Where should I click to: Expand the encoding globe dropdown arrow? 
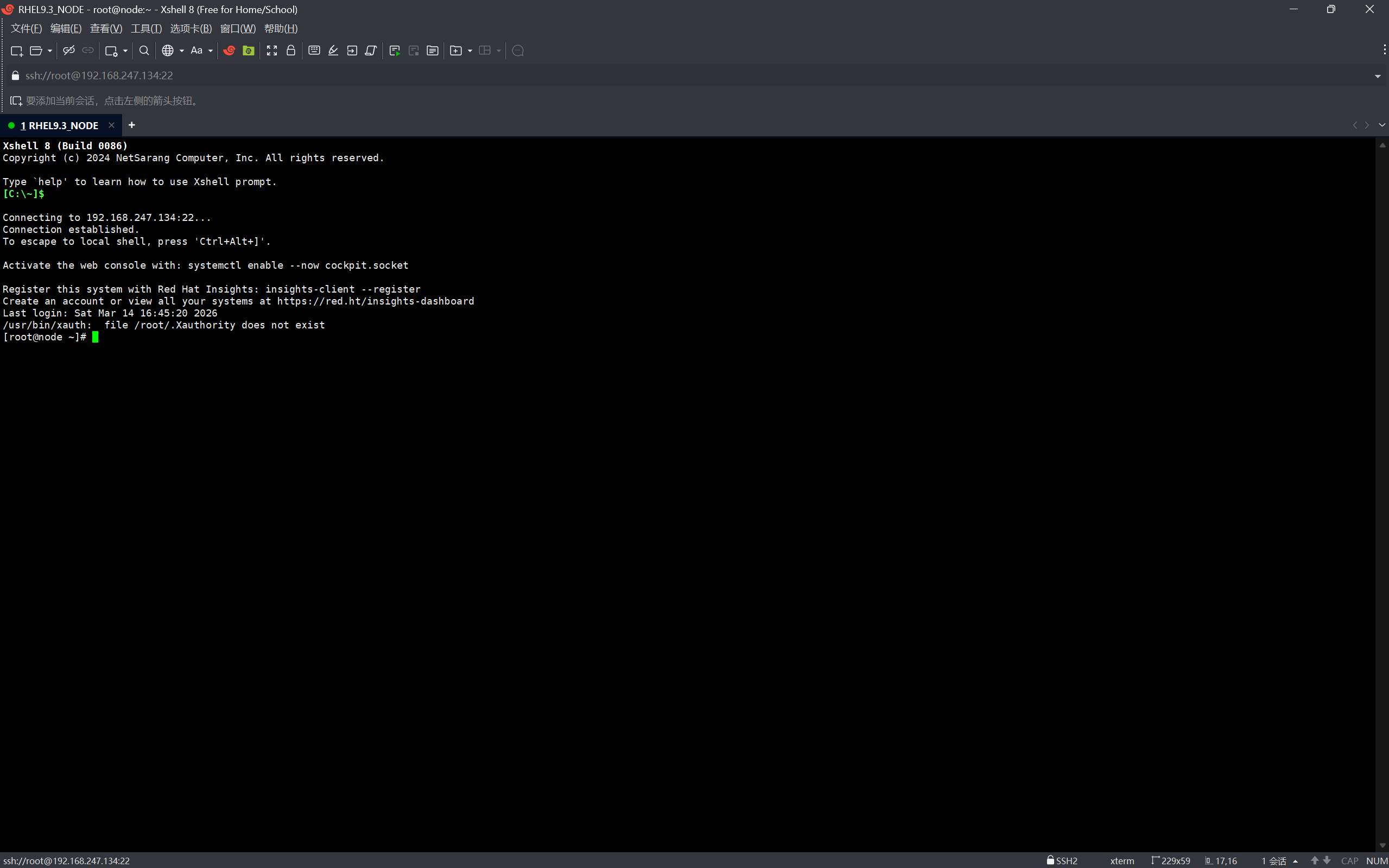(x=182, y=51)
